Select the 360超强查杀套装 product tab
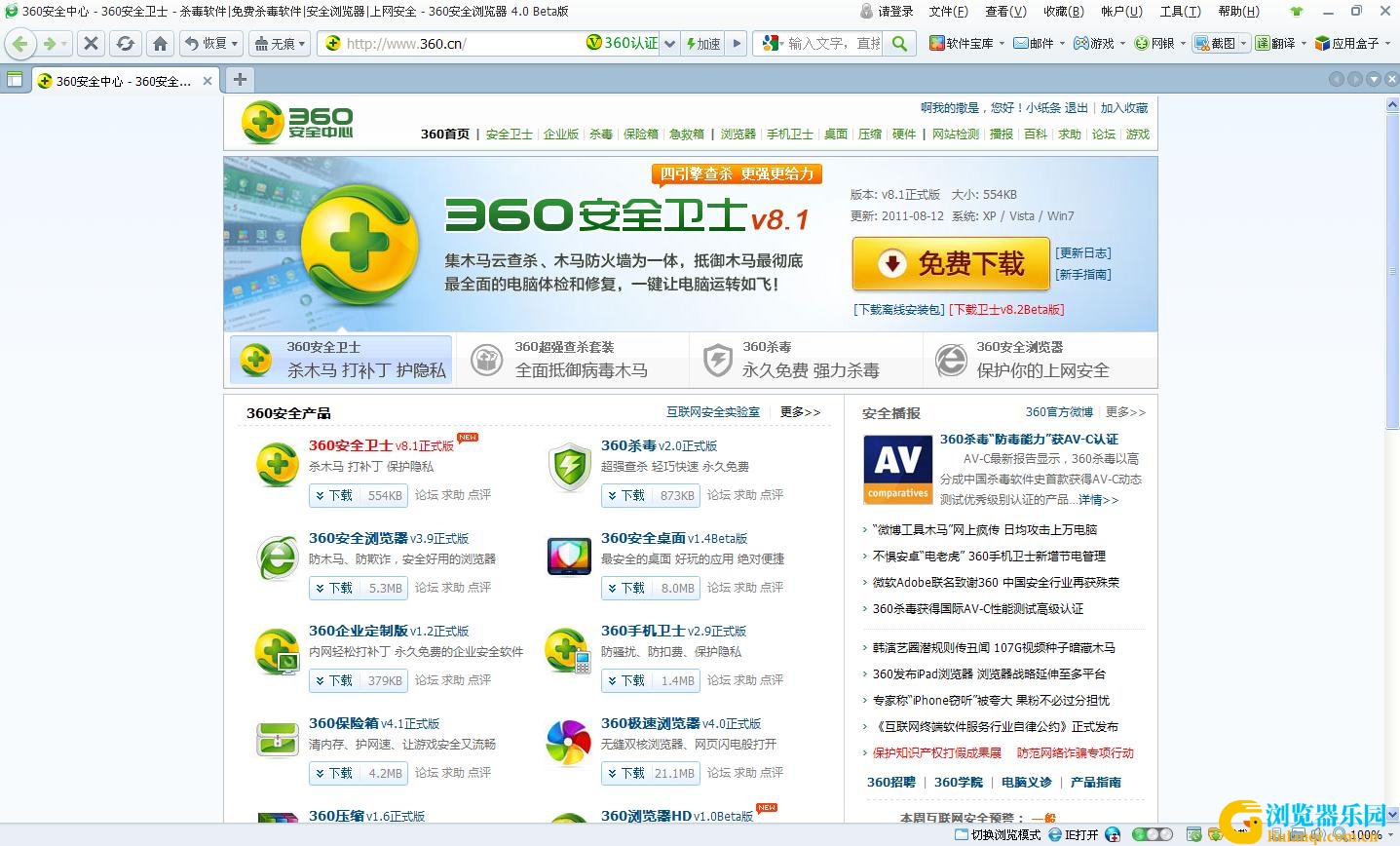The height and width of the screenshot is (846, 1400). click(573, 360)
